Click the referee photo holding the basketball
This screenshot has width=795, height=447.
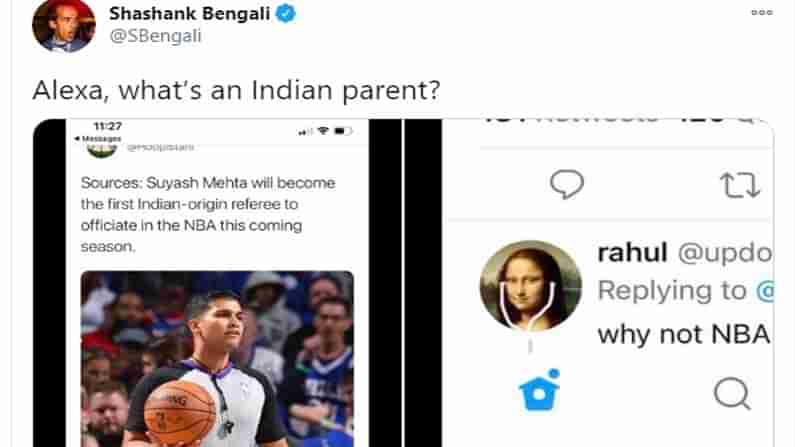click(x=217, y=358)
